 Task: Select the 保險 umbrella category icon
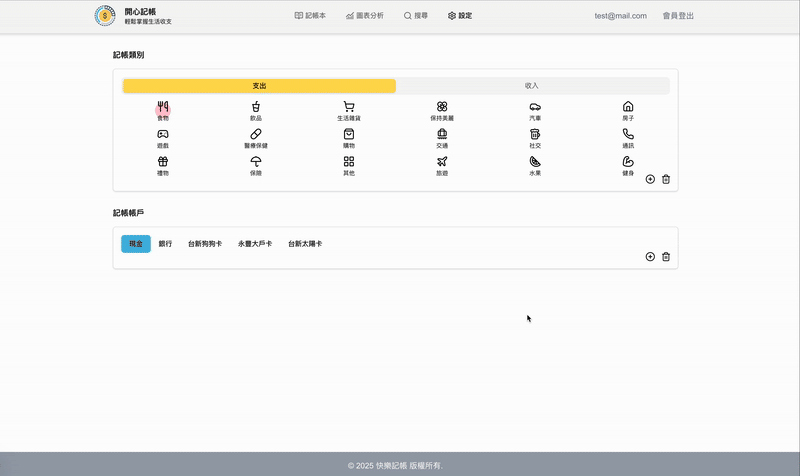pos(256,162)
